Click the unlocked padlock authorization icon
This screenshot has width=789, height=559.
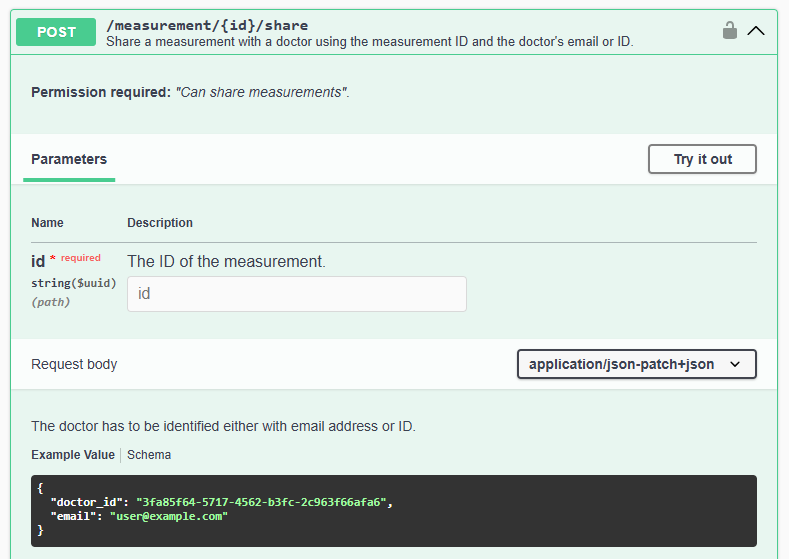[730, 30]
